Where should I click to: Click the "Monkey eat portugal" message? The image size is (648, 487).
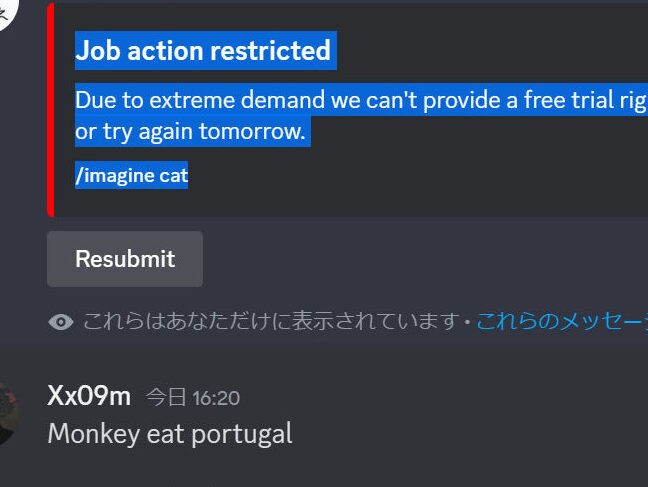(x=170, y=433)
